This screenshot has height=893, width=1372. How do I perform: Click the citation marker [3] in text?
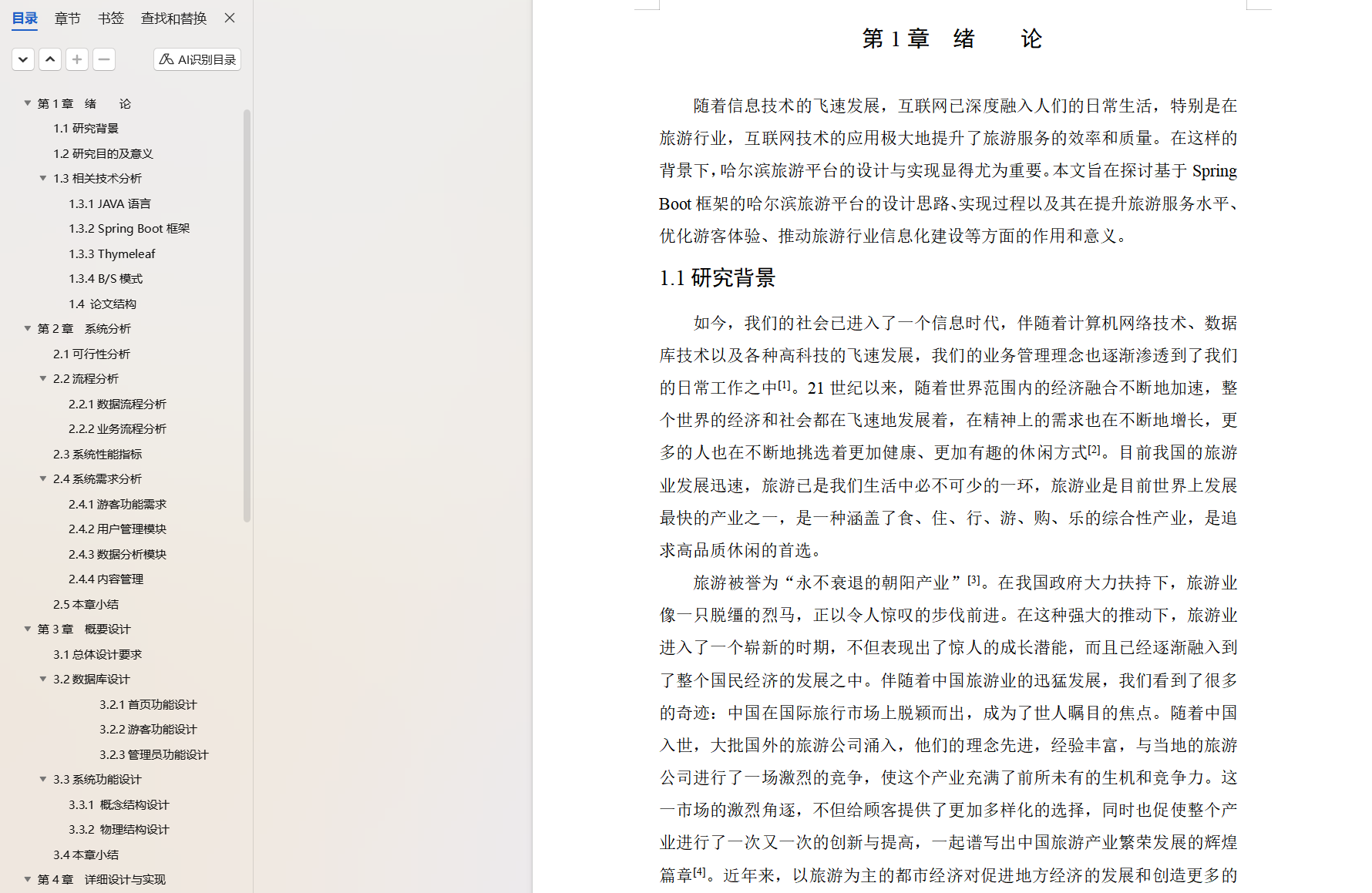[974, 579]
